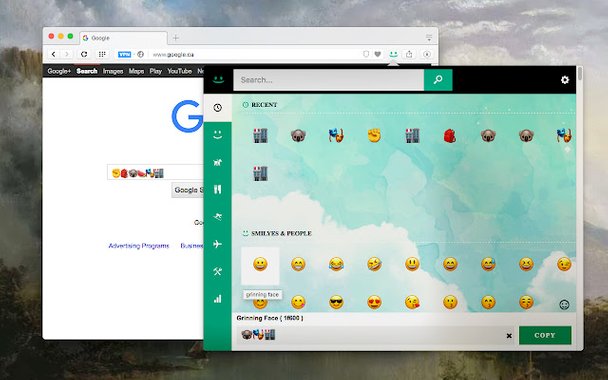
Task: Insert the grinning sweat smile emoji
Action: tap(488, 264)
